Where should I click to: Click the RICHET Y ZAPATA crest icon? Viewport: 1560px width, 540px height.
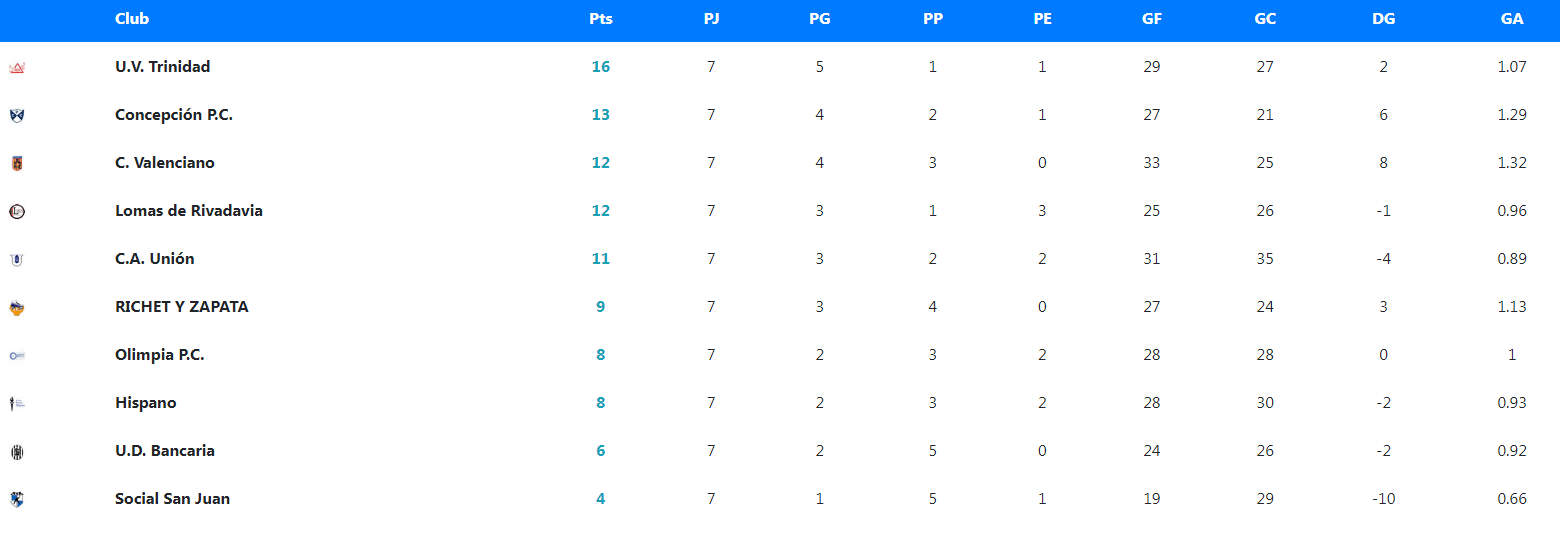(16, 308)
